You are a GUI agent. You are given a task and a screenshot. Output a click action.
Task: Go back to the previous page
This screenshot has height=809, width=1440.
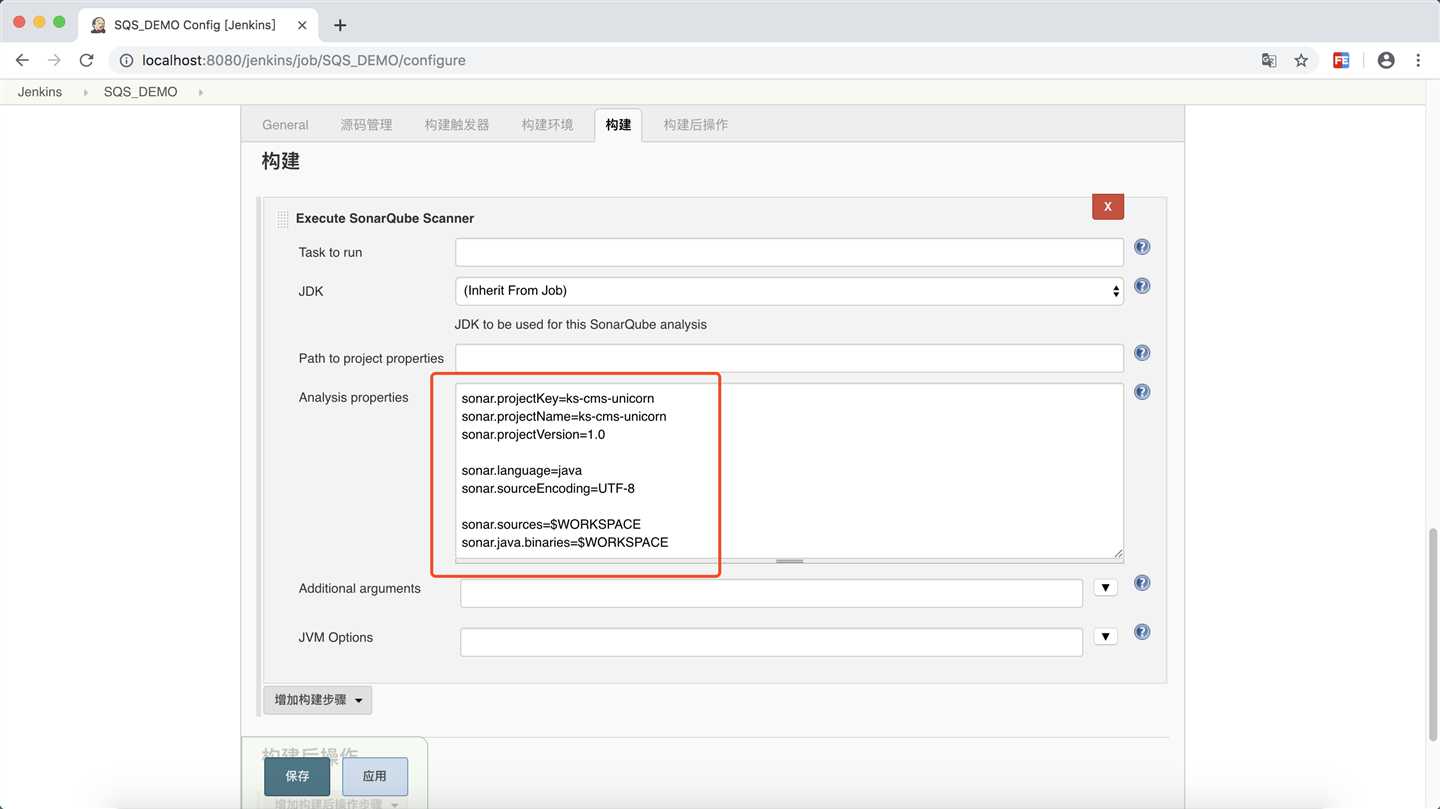pos(22,60)
